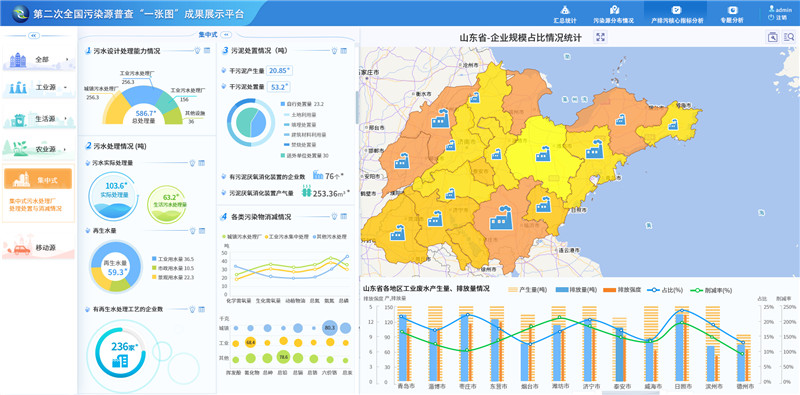Click the 注销 logout power icon

(x=770, y=17)
